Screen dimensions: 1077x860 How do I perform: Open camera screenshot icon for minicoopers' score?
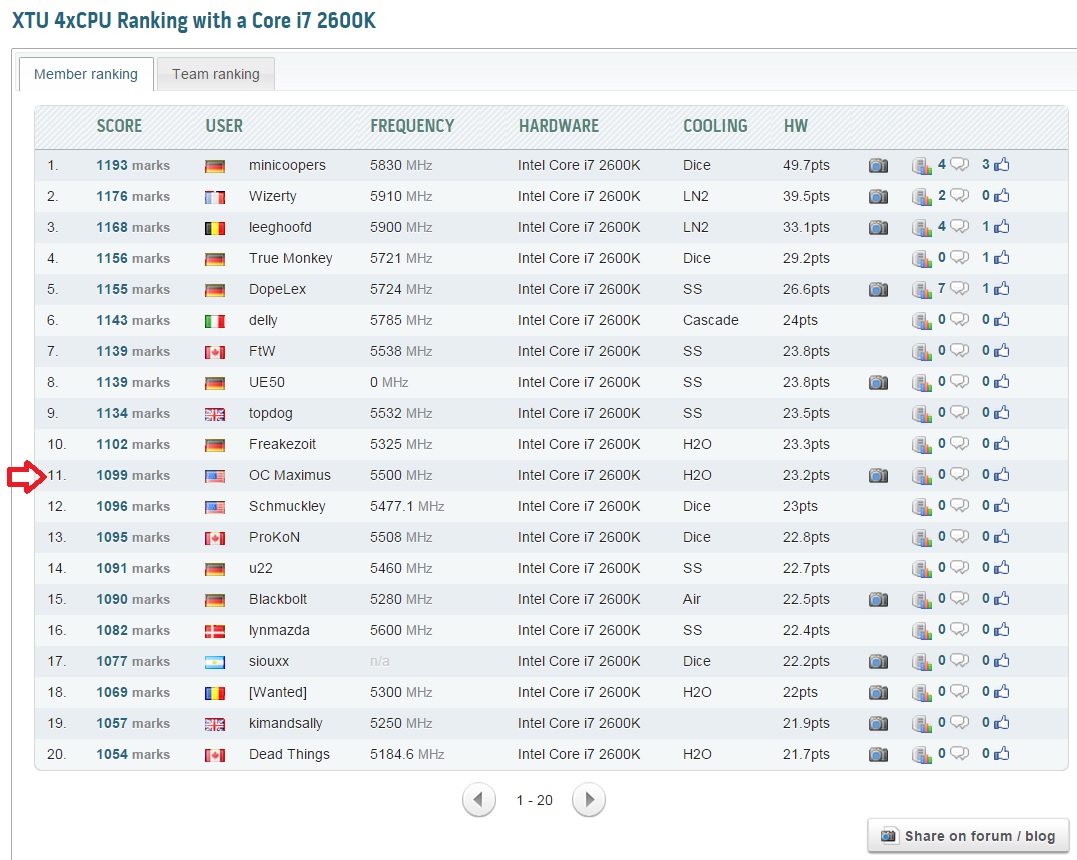878,166
